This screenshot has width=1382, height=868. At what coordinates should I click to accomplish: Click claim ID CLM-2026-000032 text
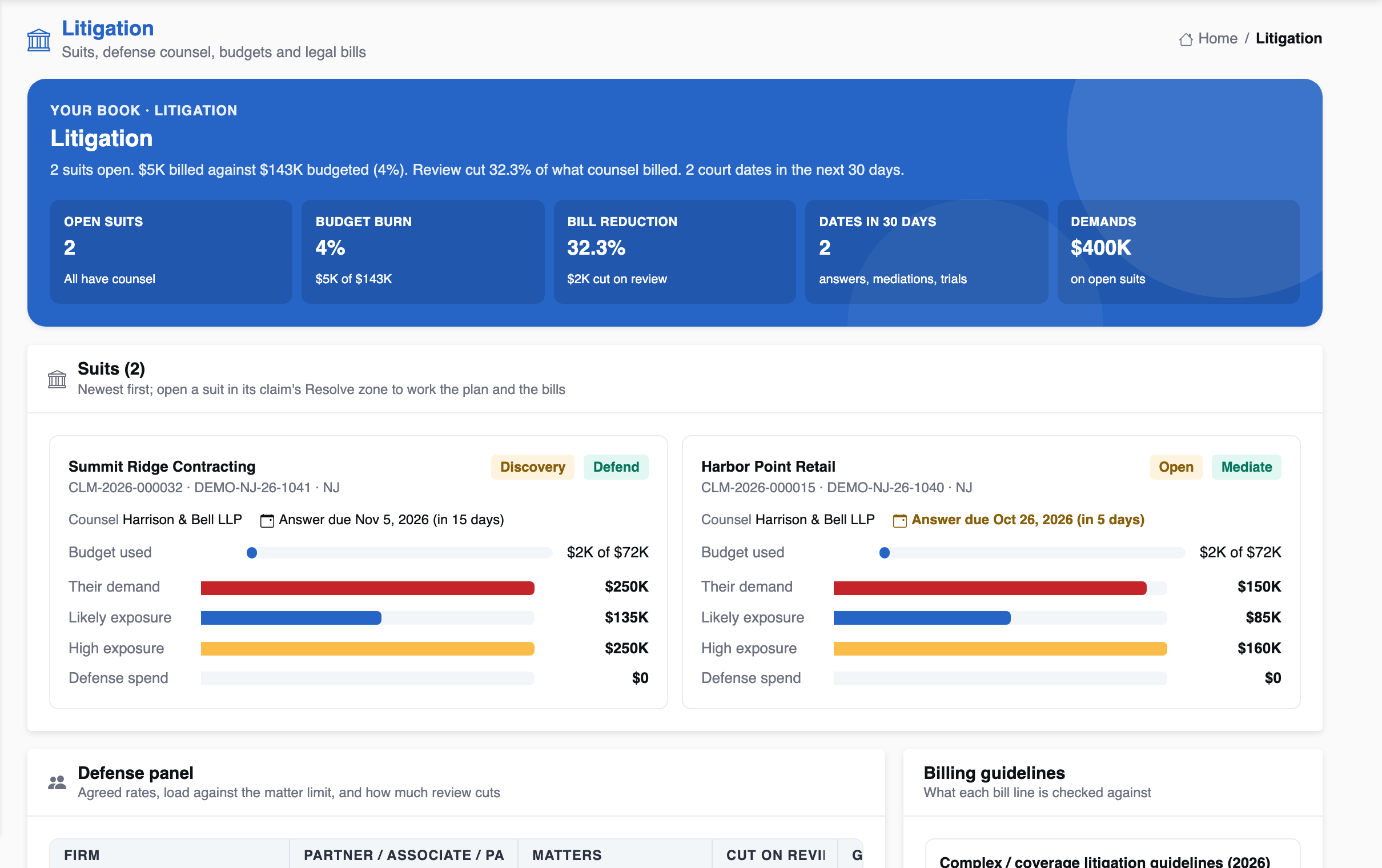click(125, 487)
